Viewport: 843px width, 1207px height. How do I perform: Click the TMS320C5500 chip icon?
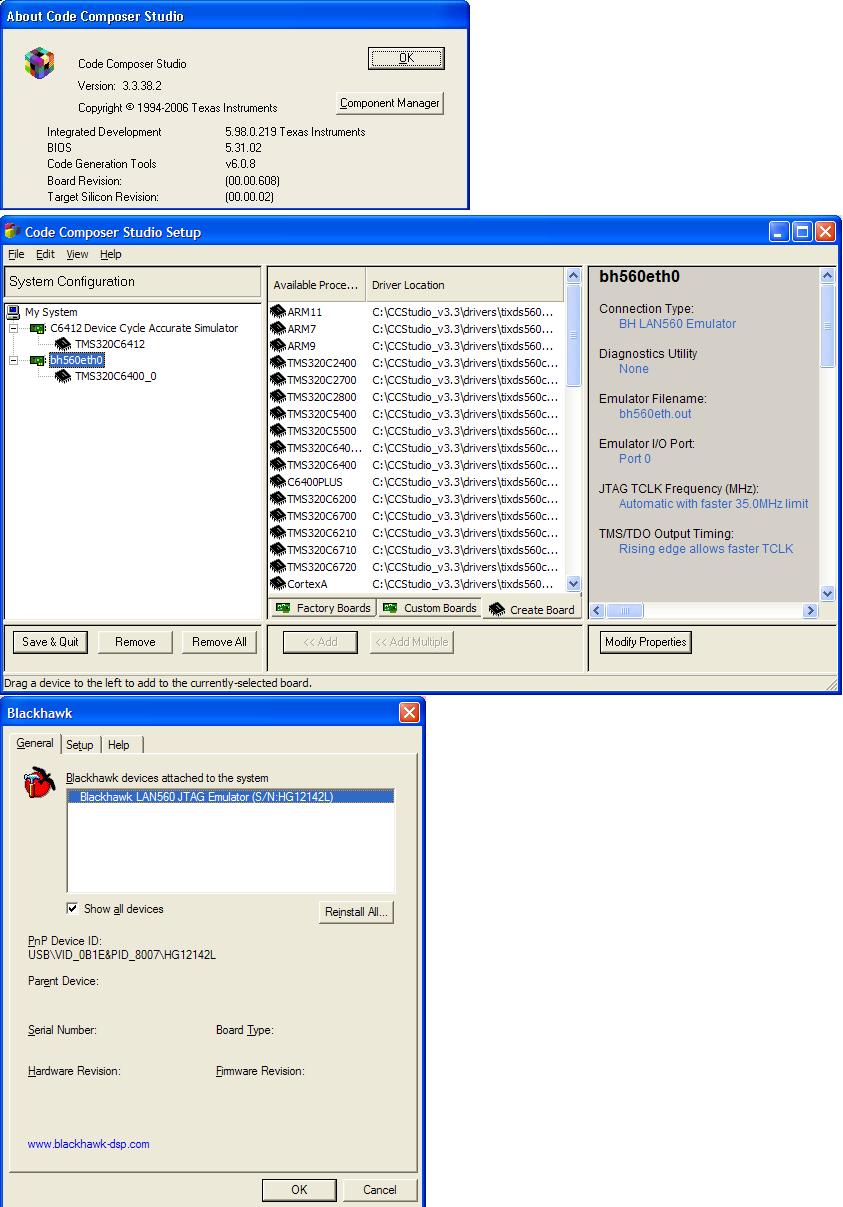click(x=278, y=431)
